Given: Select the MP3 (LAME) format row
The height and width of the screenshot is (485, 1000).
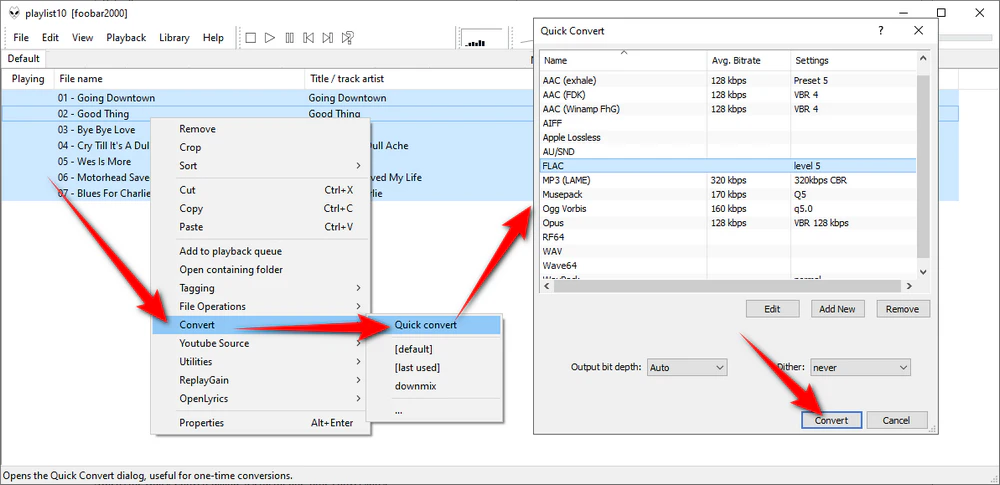Looking at the screenshot, I should coord(728,180).
